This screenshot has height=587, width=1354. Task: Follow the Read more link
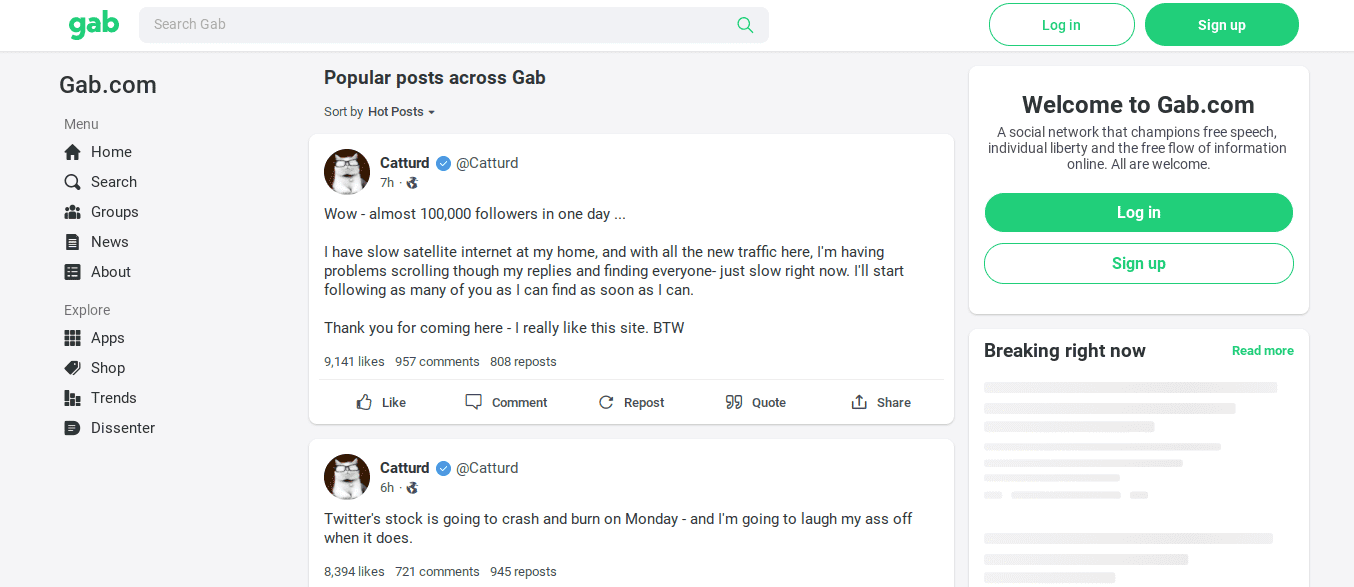[x=1262, y=351]
